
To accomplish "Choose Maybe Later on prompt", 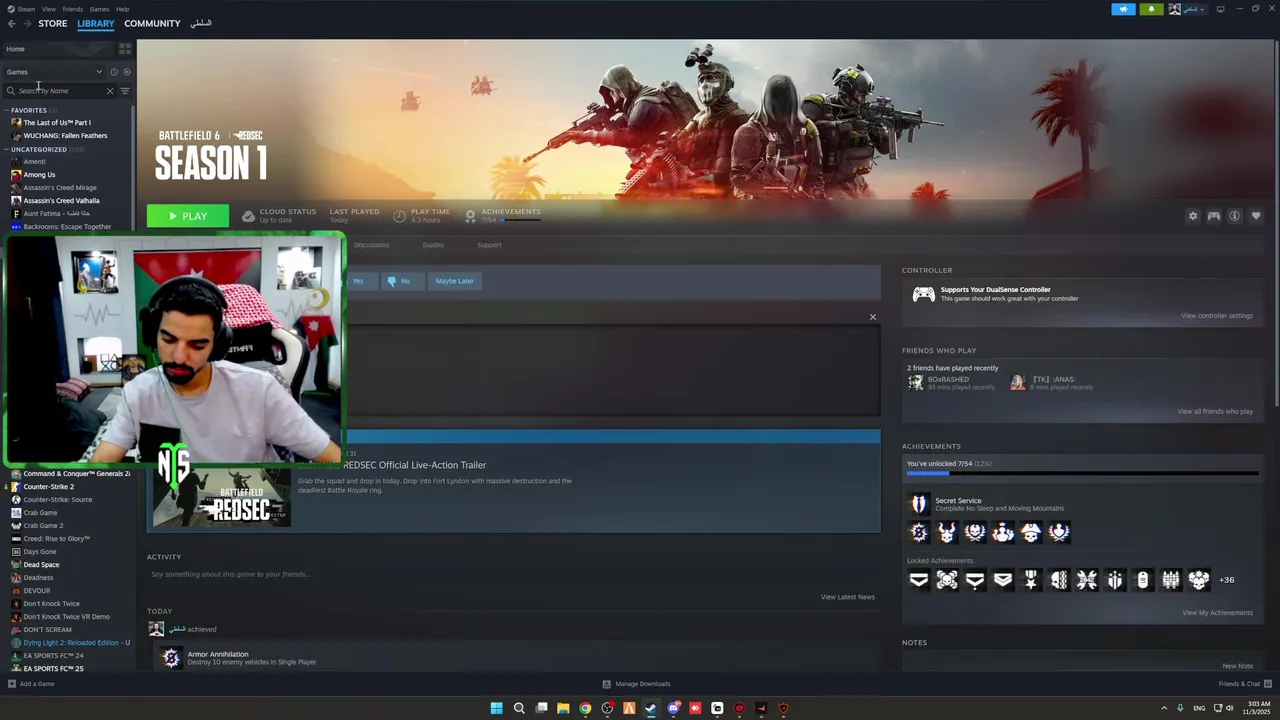I will [x=454, y=281].
